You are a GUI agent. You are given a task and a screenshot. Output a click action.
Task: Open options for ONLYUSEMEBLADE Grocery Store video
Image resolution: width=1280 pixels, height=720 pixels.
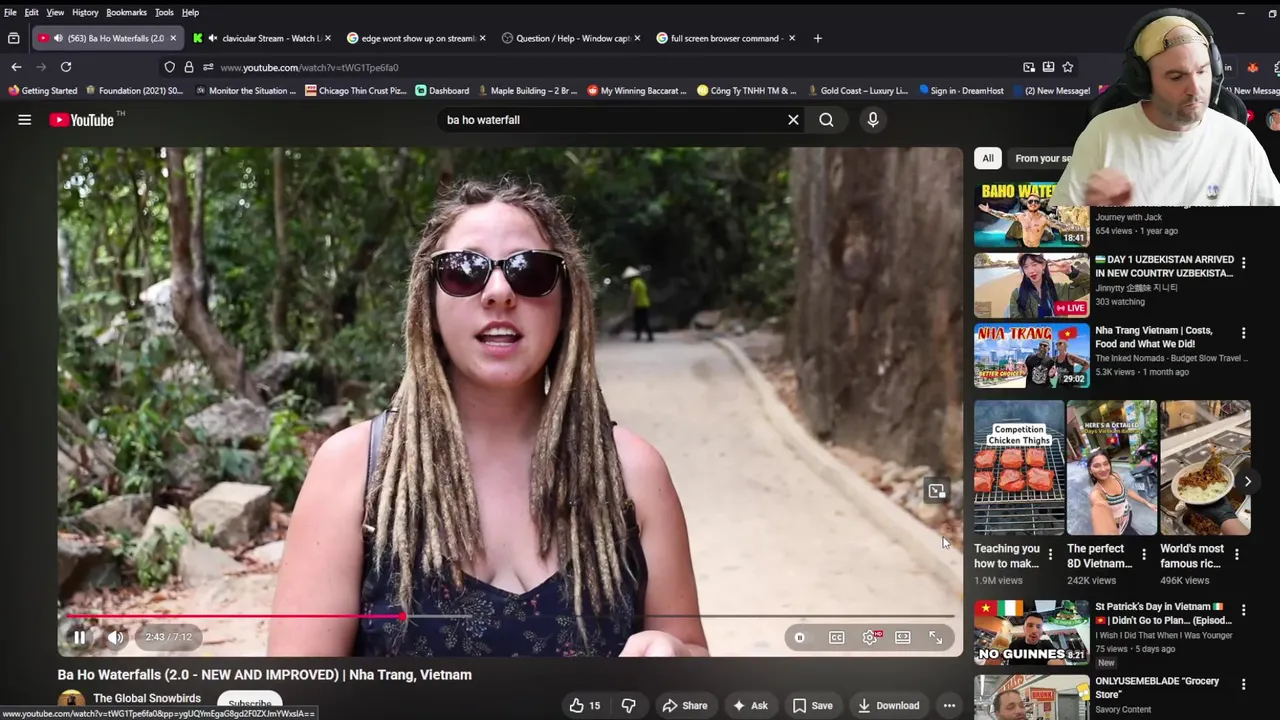point(1243,685)
